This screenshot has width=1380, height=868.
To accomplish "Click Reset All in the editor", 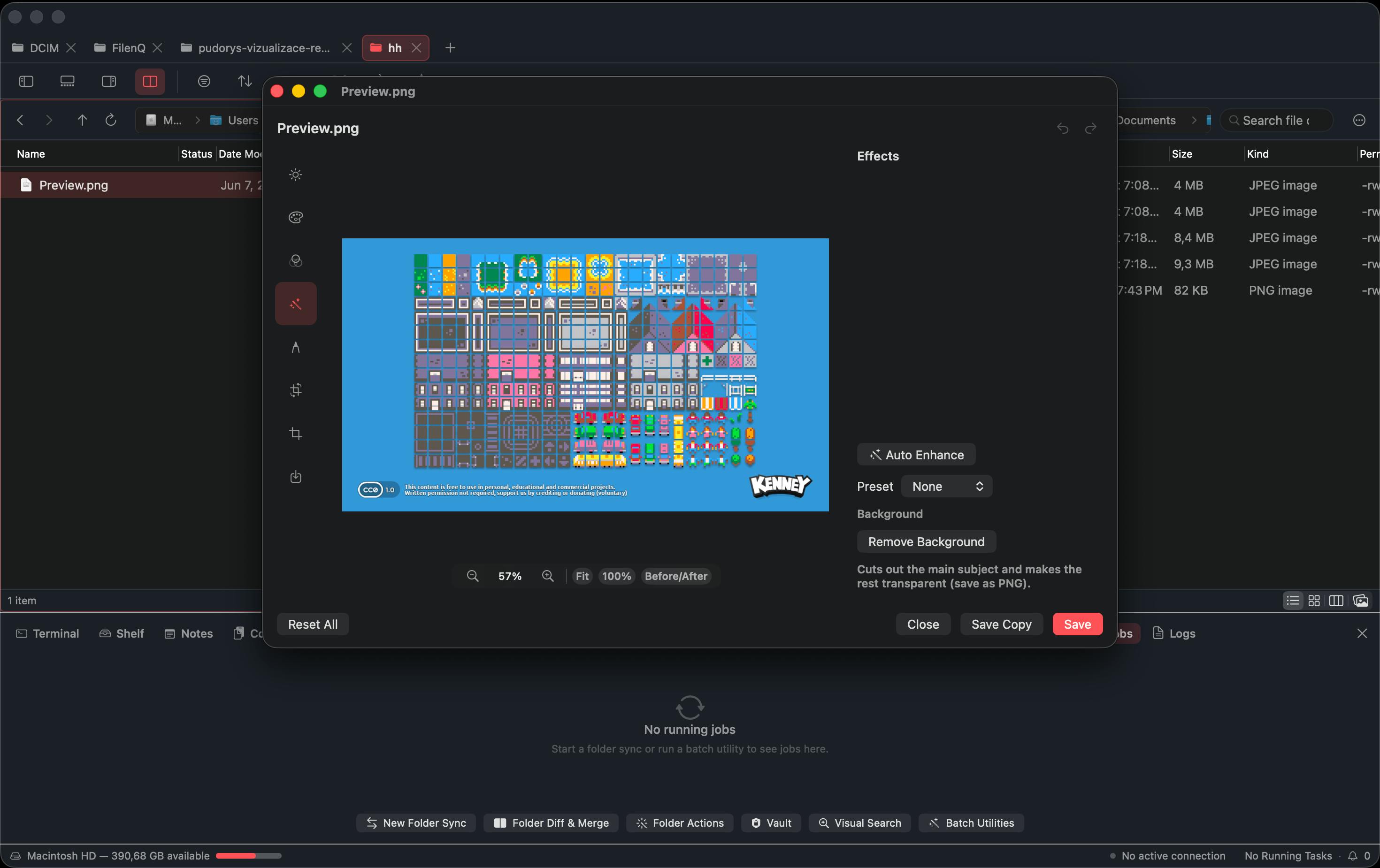I will click(312, 624).
